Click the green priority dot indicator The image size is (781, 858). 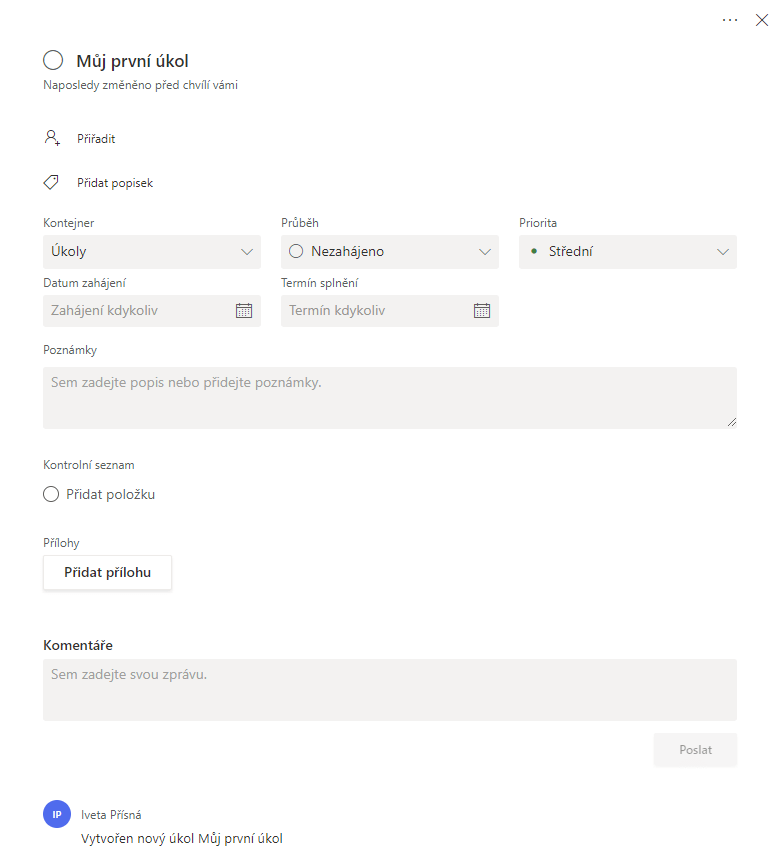point(534,251)
